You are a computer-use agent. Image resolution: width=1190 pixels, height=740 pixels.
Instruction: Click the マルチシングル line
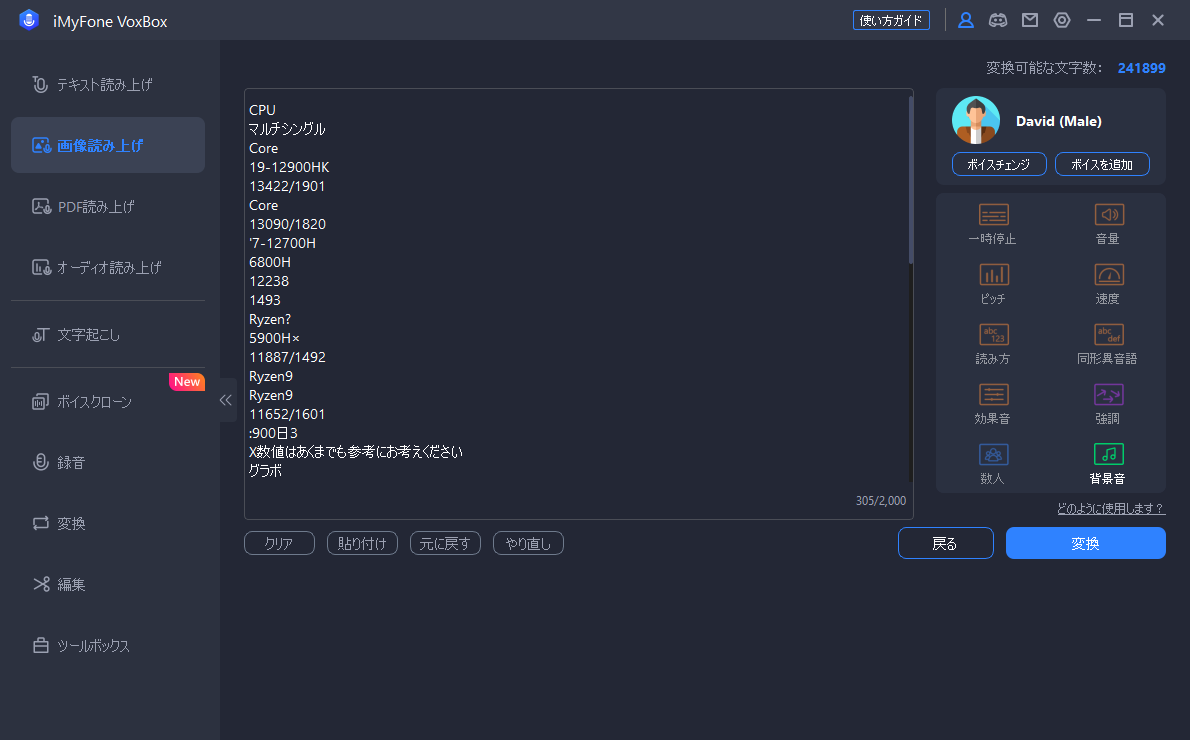[287, 129]
